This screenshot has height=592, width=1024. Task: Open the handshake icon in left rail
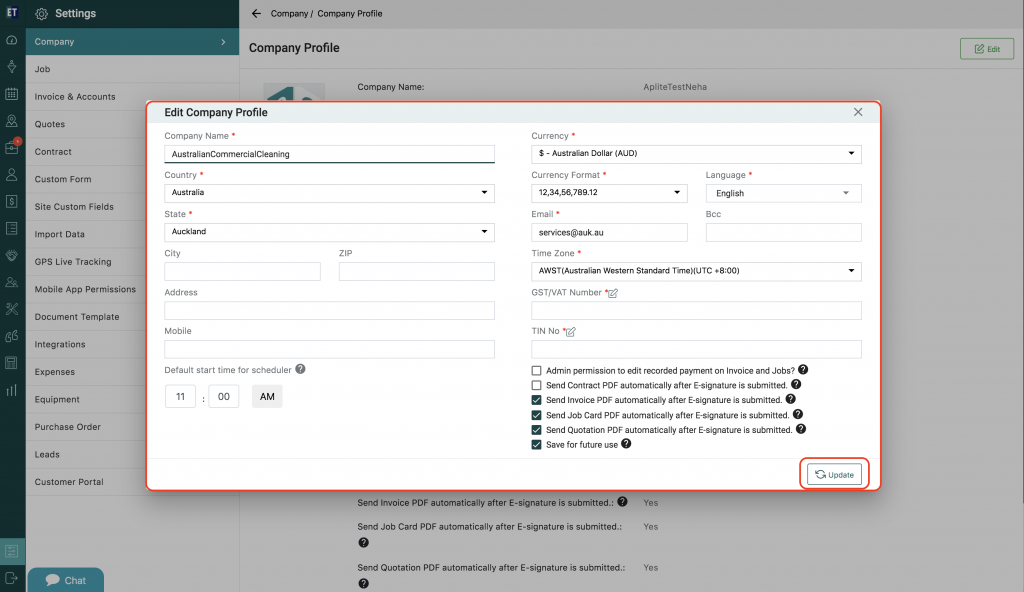click(12, 255)
